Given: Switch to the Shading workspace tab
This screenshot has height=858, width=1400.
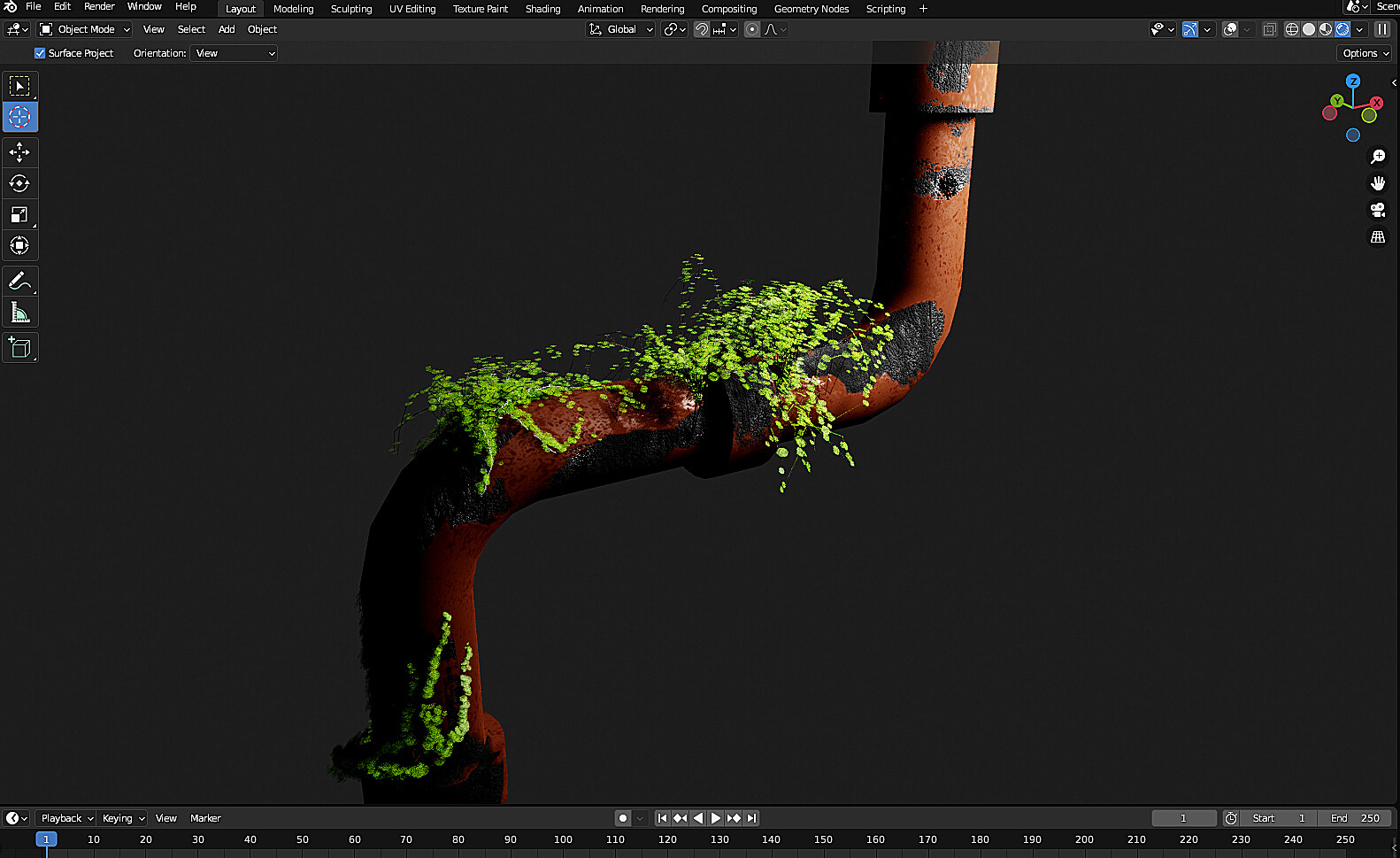Looking at the screenshot, I should (542, 9).
